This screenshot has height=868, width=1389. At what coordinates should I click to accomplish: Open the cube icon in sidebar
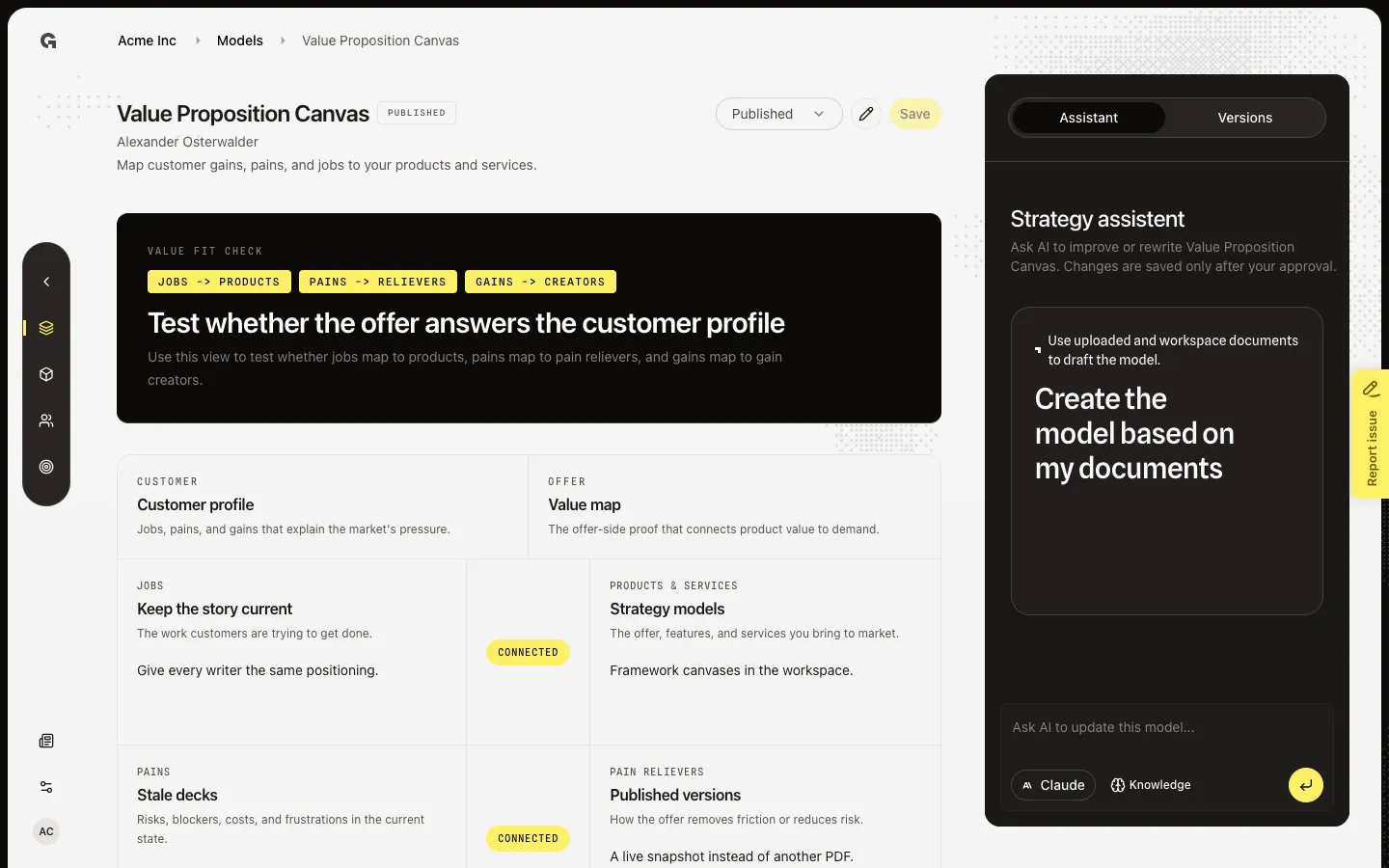(46, 374)
